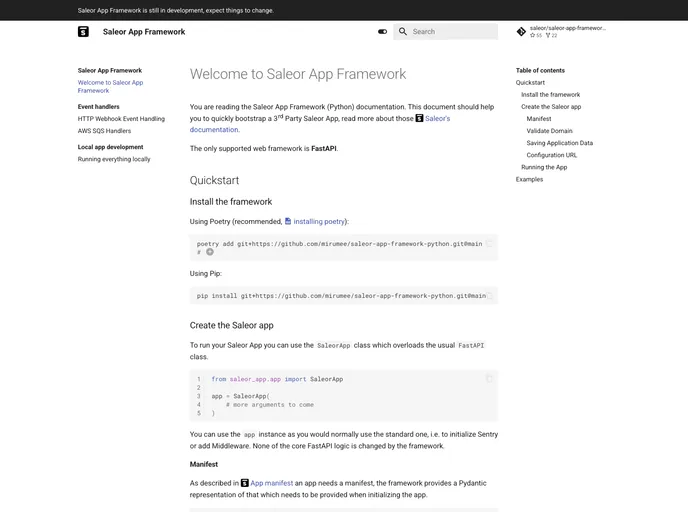Click the search magnifier icon
688x512 pixels.
point(403,32)
